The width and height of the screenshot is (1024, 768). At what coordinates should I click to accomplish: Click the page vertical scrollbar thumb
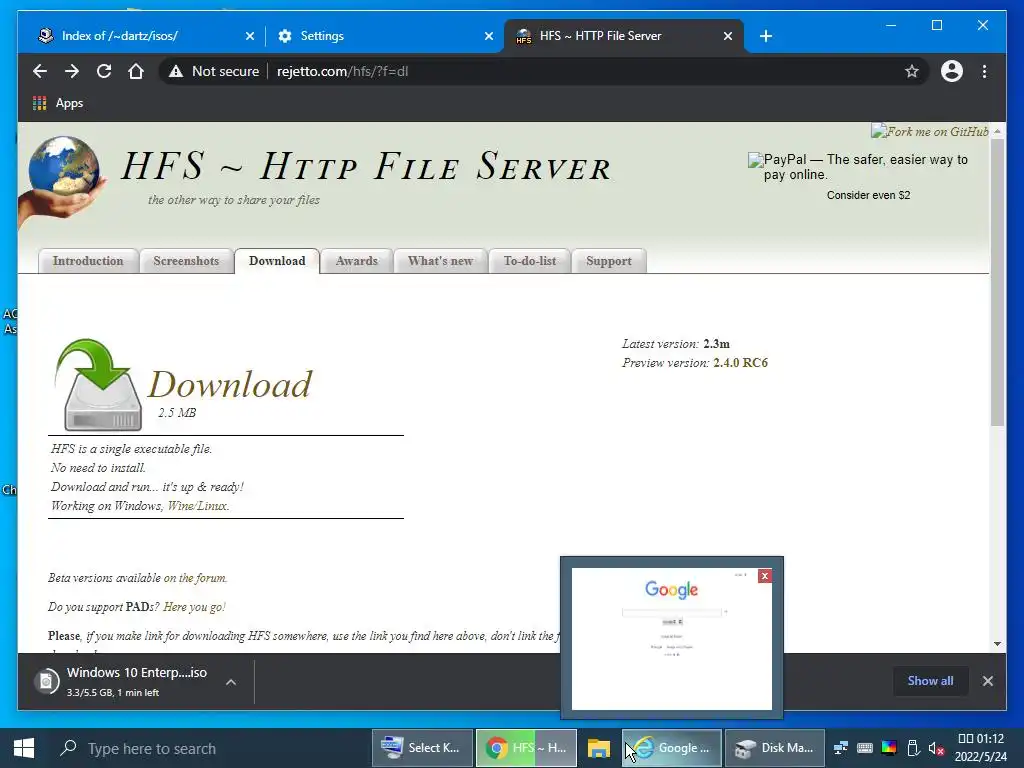[x=997, y=282]
